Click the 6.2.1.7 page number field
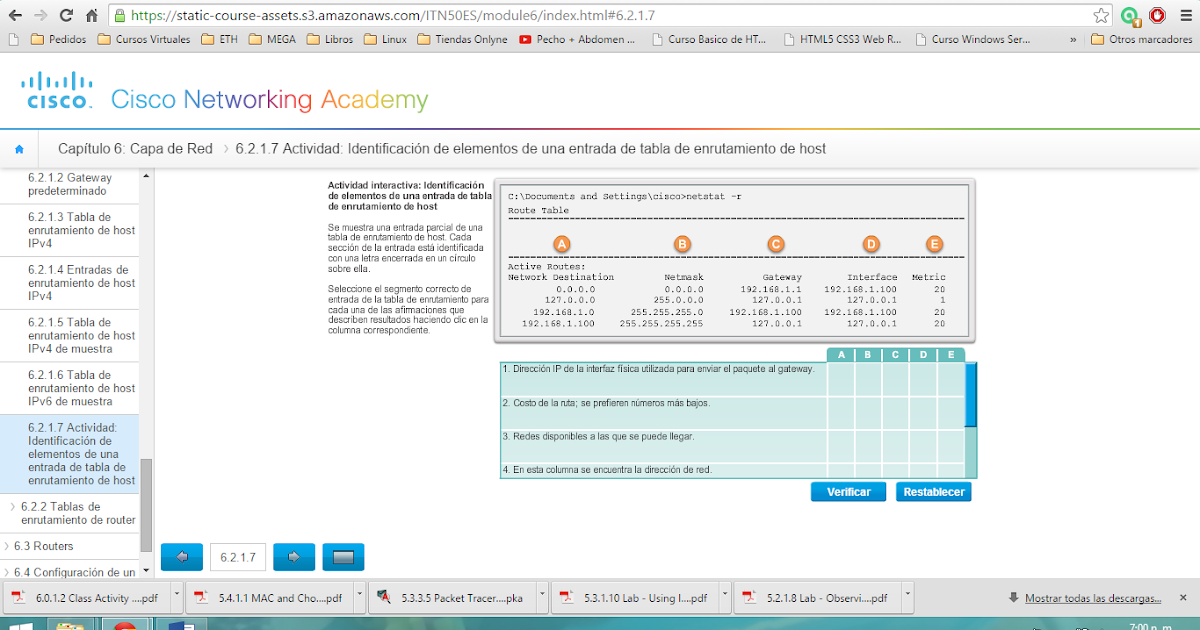1200x630 pixels. (237, 557)
